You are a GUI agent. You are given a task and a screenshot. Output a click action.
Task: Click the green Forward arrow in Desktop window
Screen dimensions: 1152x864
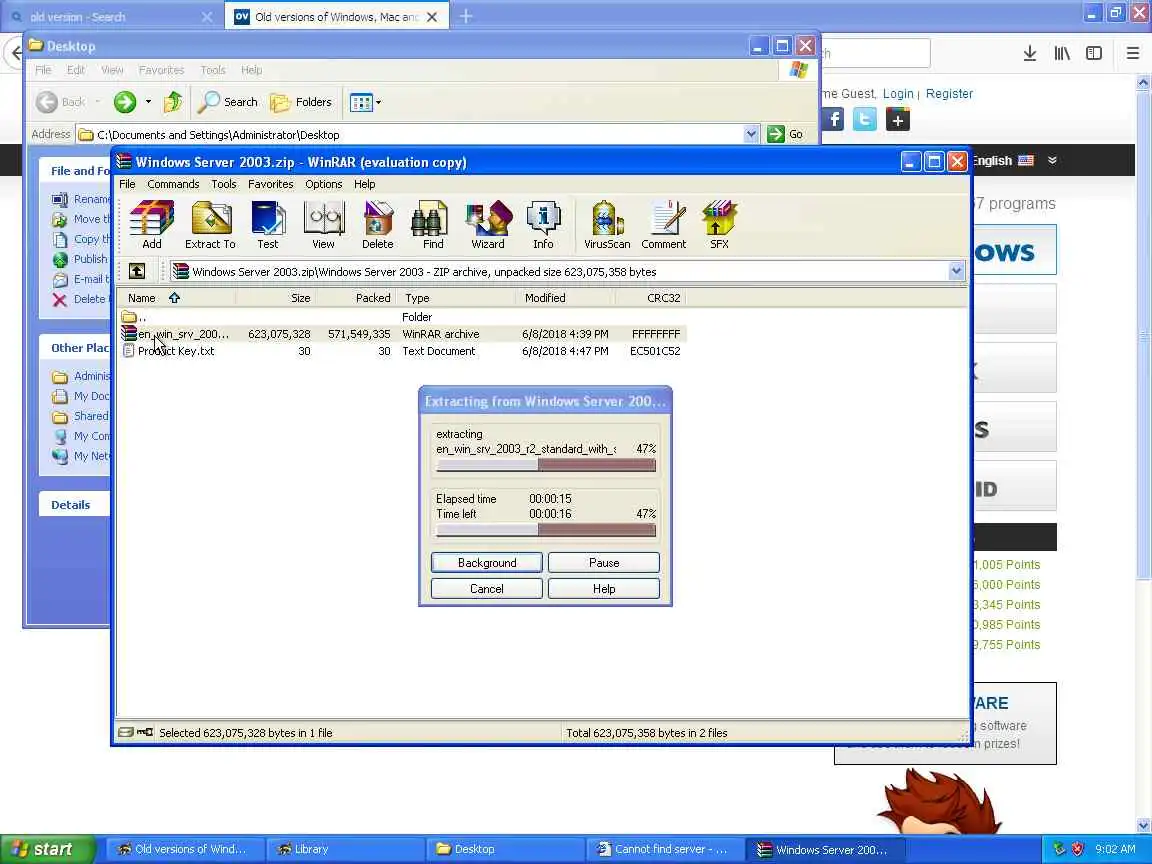coord(124,102)
